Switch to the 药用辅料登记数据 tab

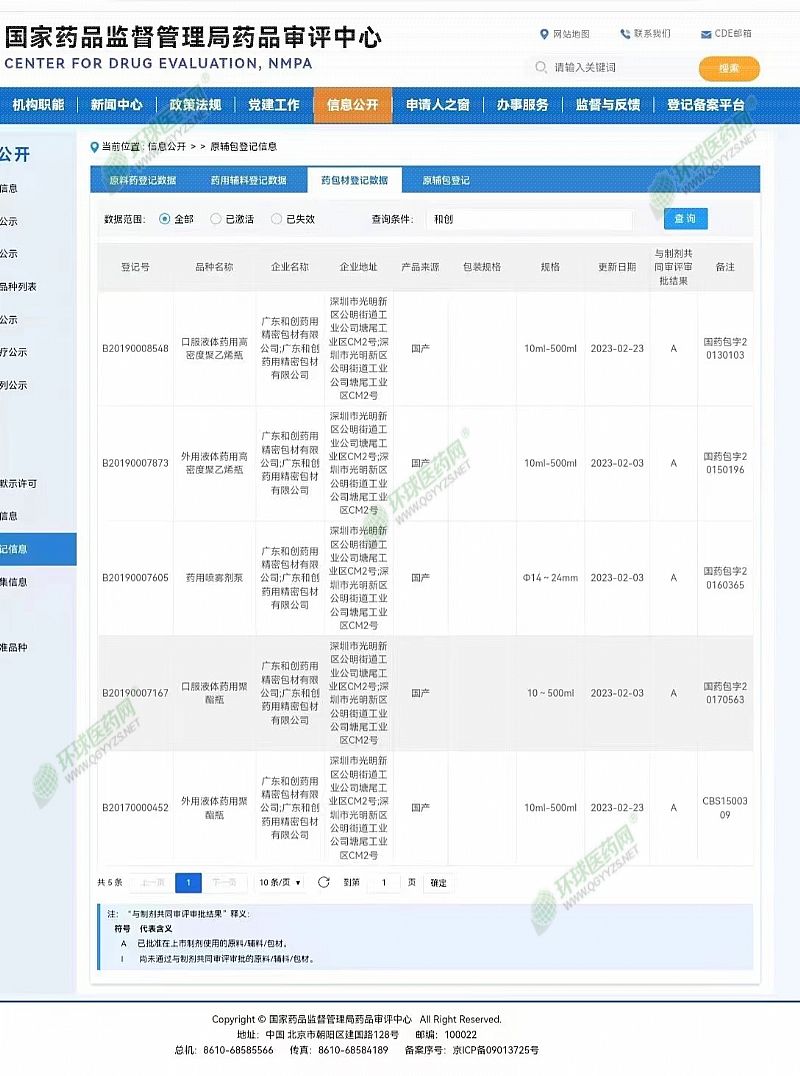click(x=248, y=181)
